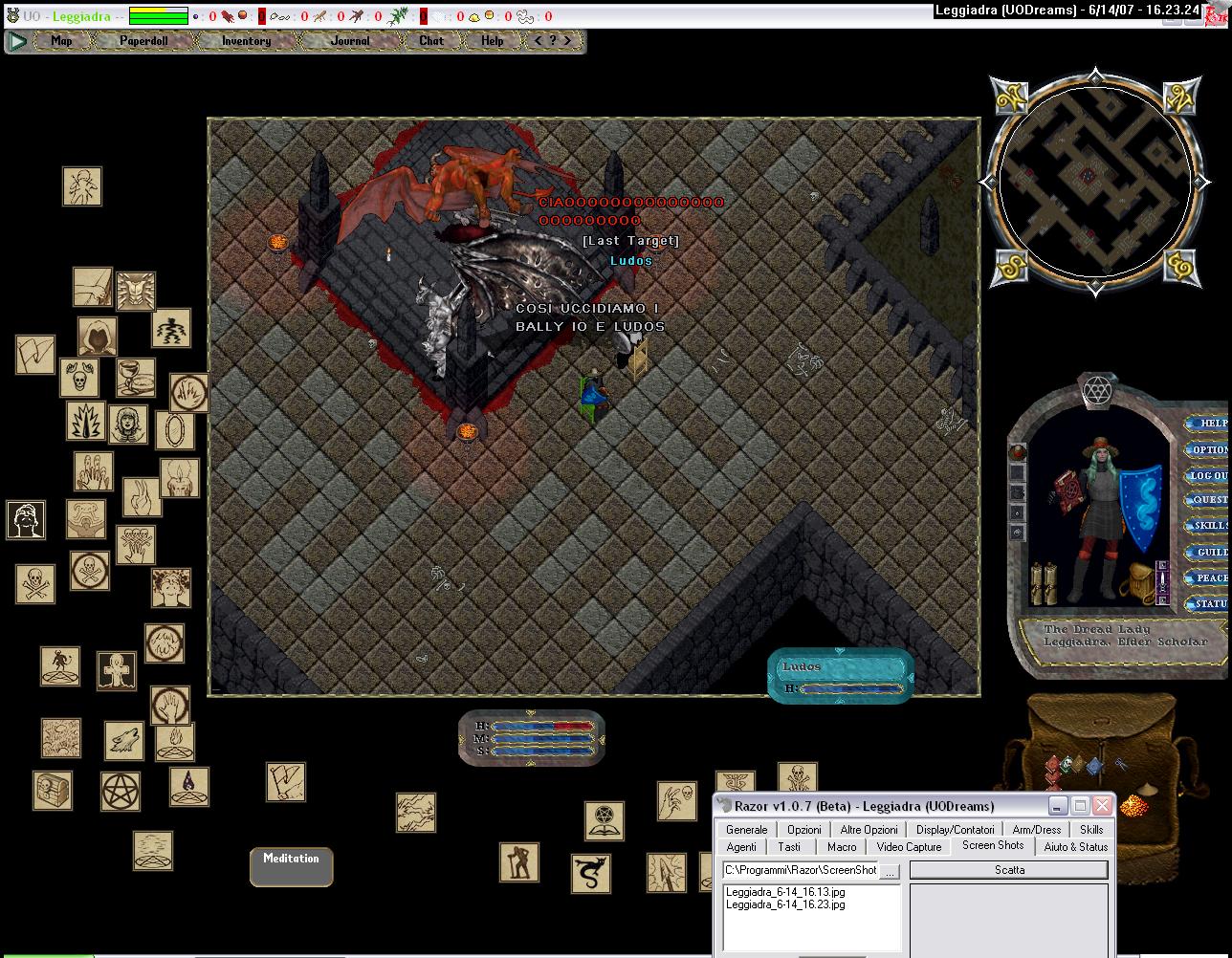Cast the long-haired woman's face icon

coord(128,425)
